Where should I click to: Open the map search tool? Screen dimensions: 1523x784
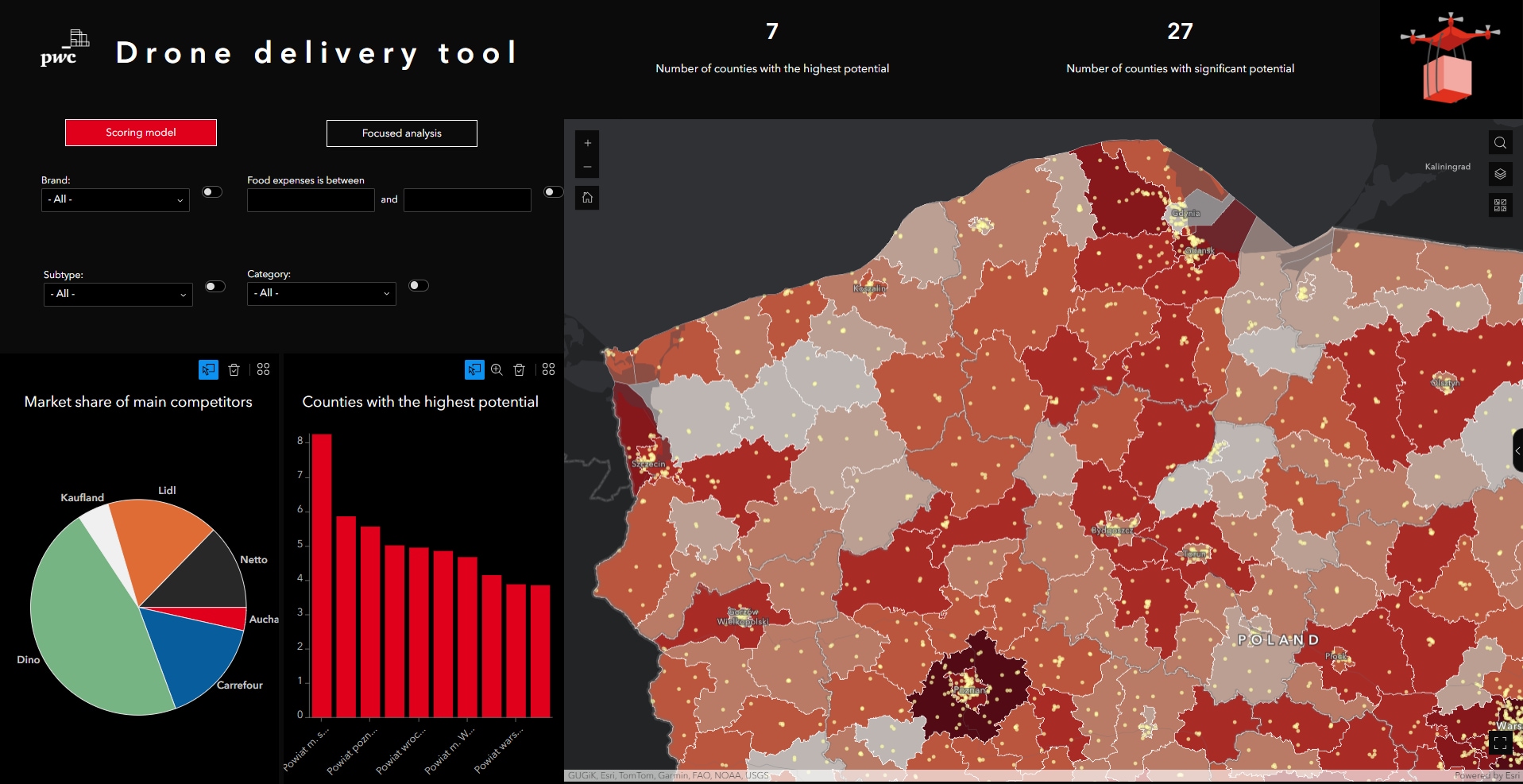(1500, 143)
